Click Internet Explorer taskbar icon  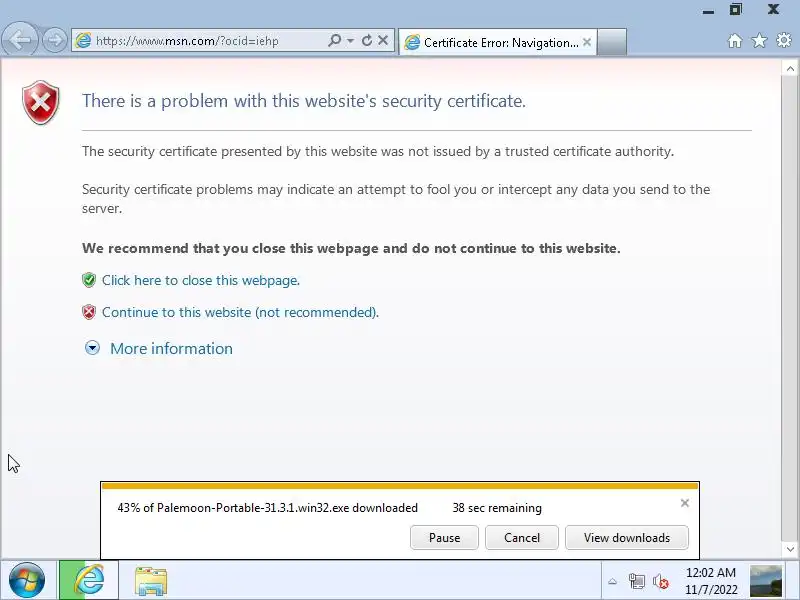point(89,580)
